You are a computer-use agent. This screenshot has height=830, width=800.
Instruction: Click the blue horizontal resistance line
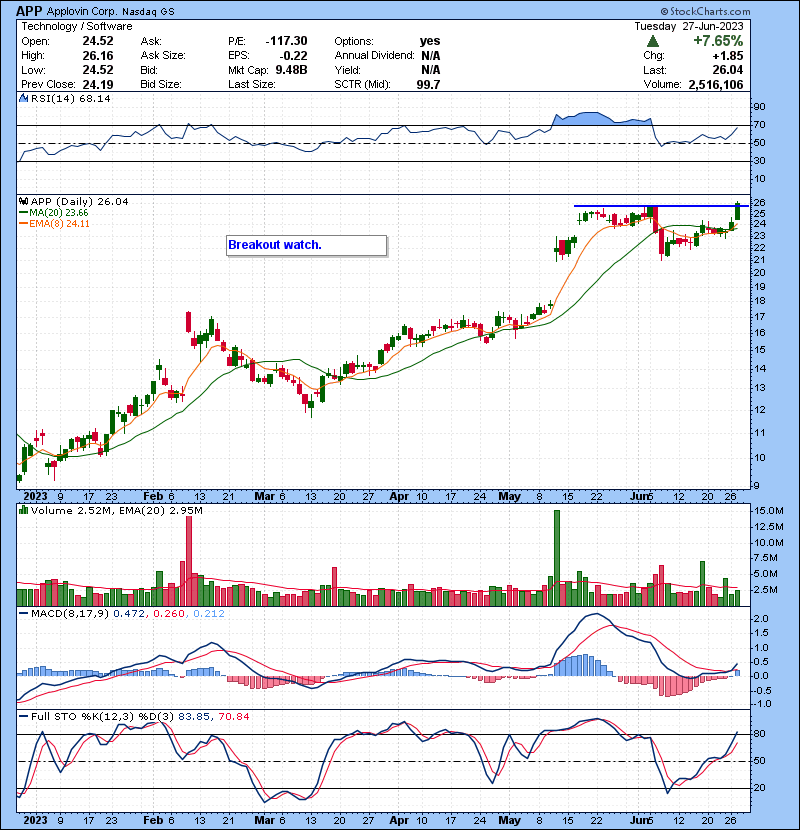click(x=661, y=205)
